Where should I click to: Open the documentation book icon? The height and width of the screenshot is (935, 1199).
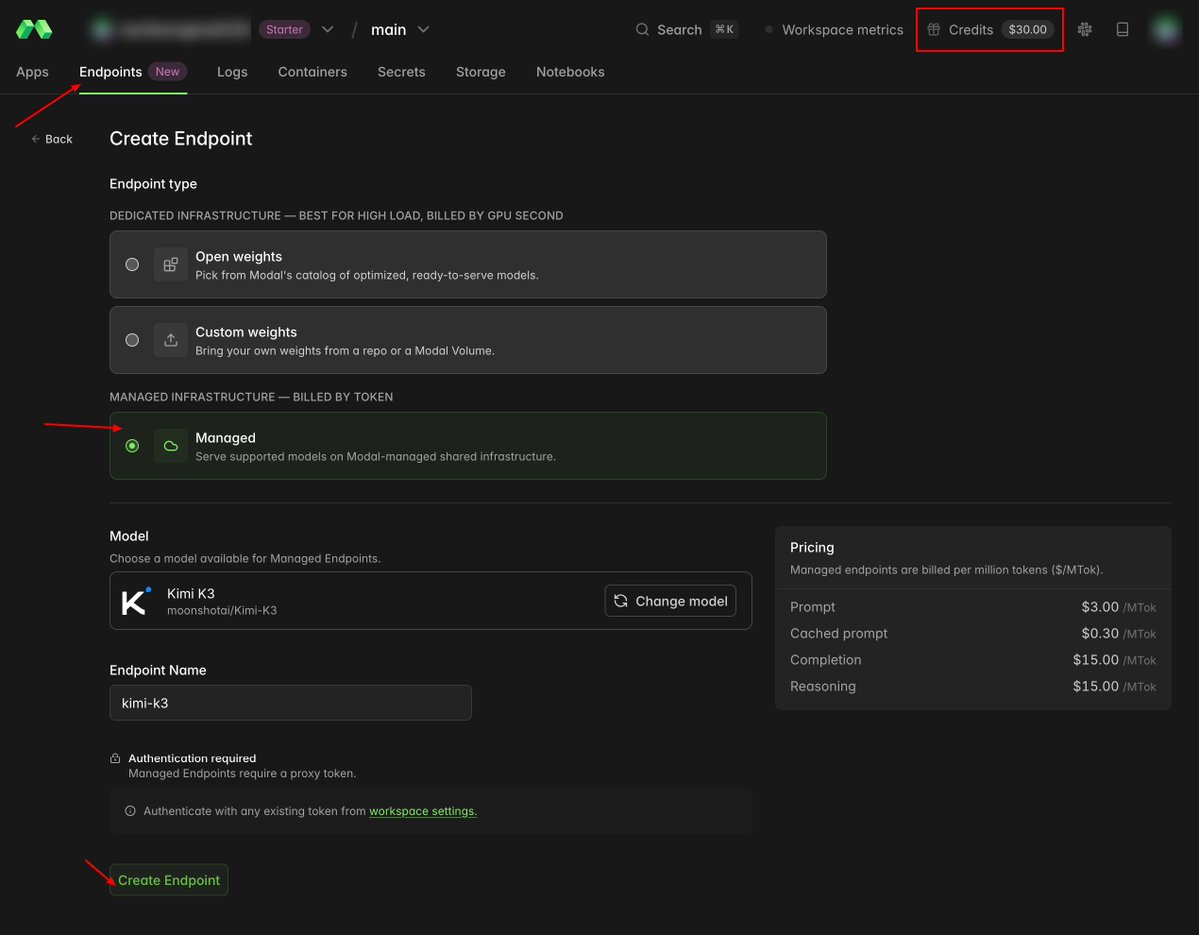tap(1122, 29)
